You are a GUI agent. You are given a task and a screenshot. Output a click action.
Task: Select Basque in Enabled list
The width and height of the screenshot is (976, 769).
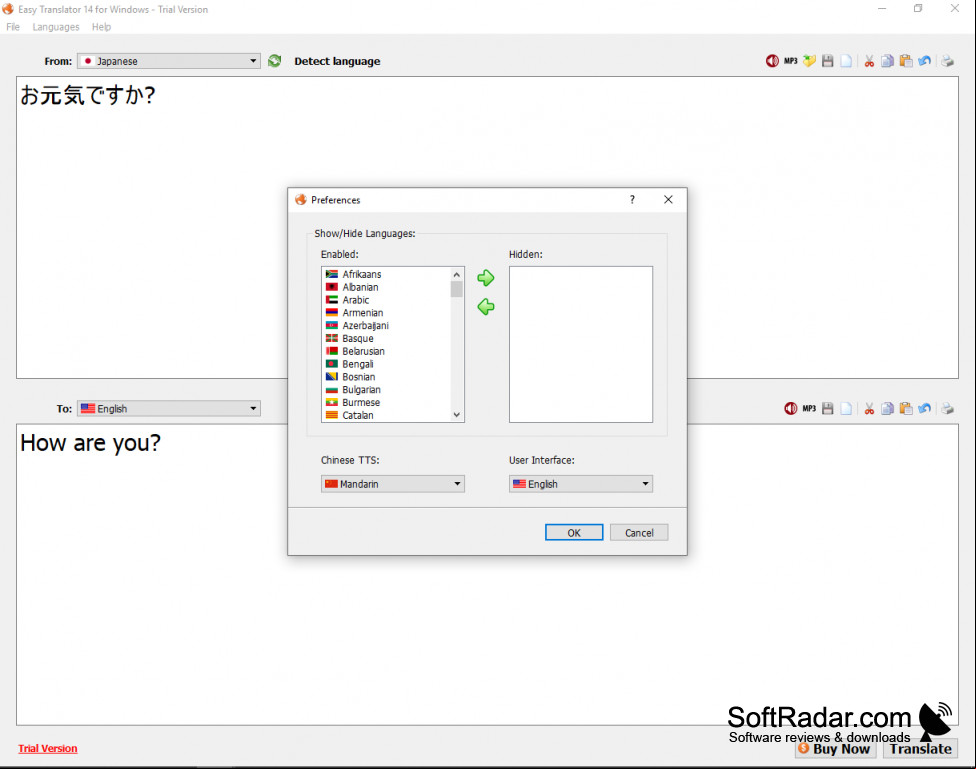point(386,338)
